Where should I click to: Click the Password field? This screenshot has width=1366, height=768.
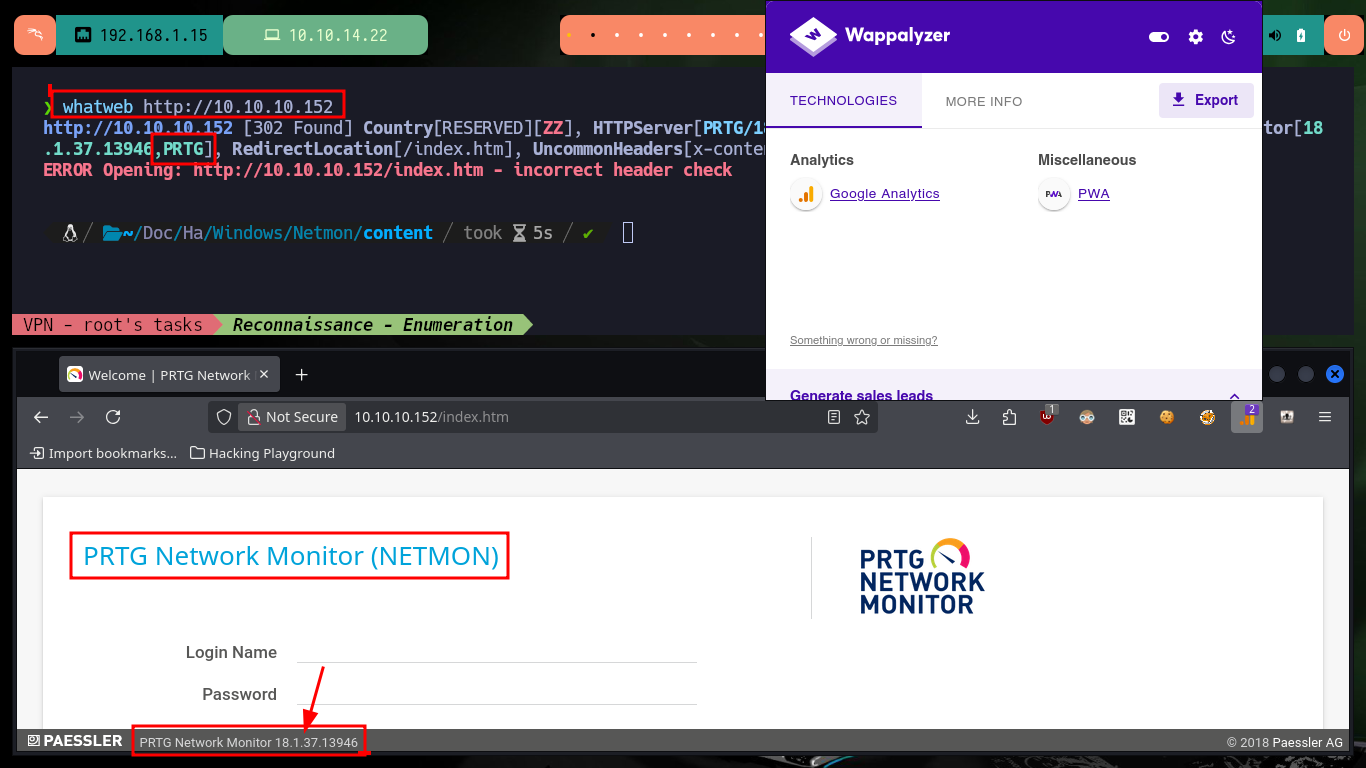[496, 693]
